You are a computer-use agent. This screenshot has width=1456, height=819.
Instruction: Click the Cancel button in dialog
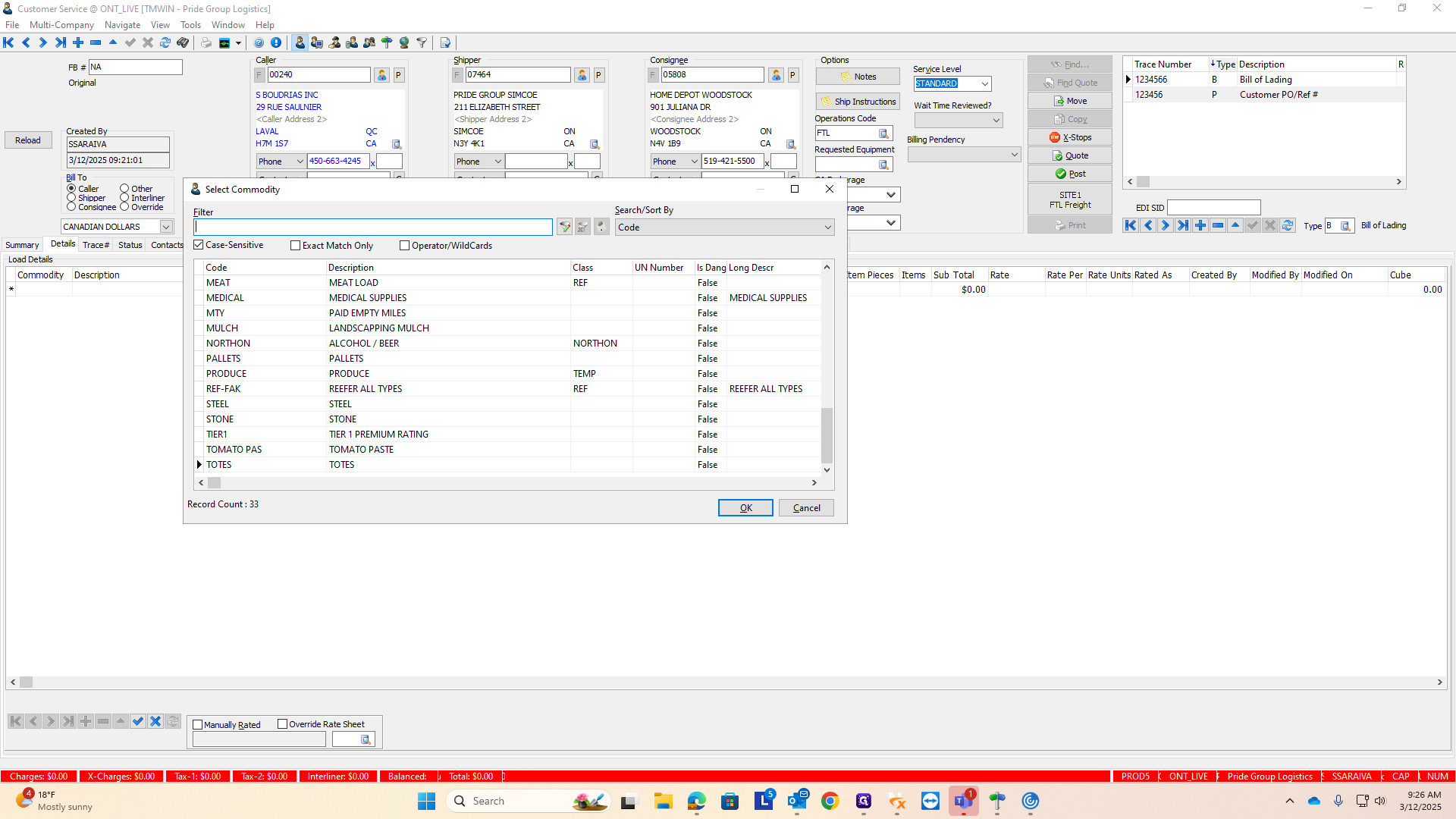(x=806, y=508)
